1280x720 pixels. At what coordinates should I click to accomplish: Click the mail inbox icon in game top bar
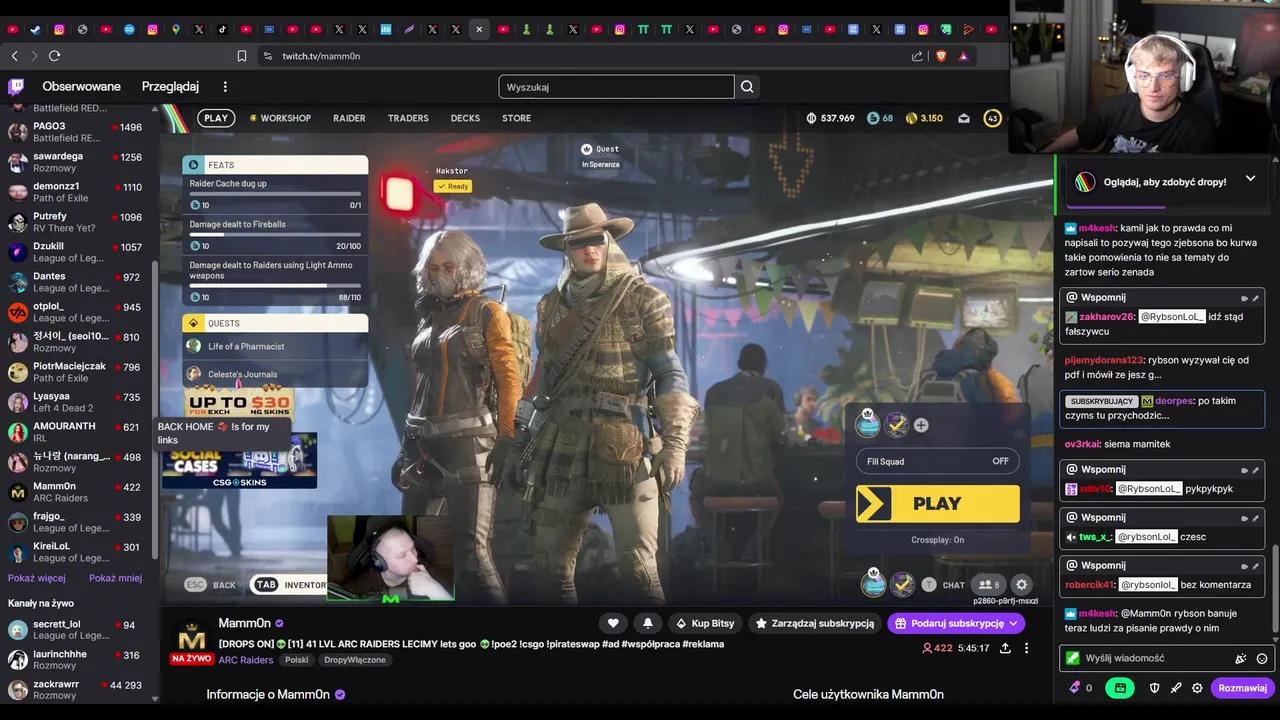point(963,118)
